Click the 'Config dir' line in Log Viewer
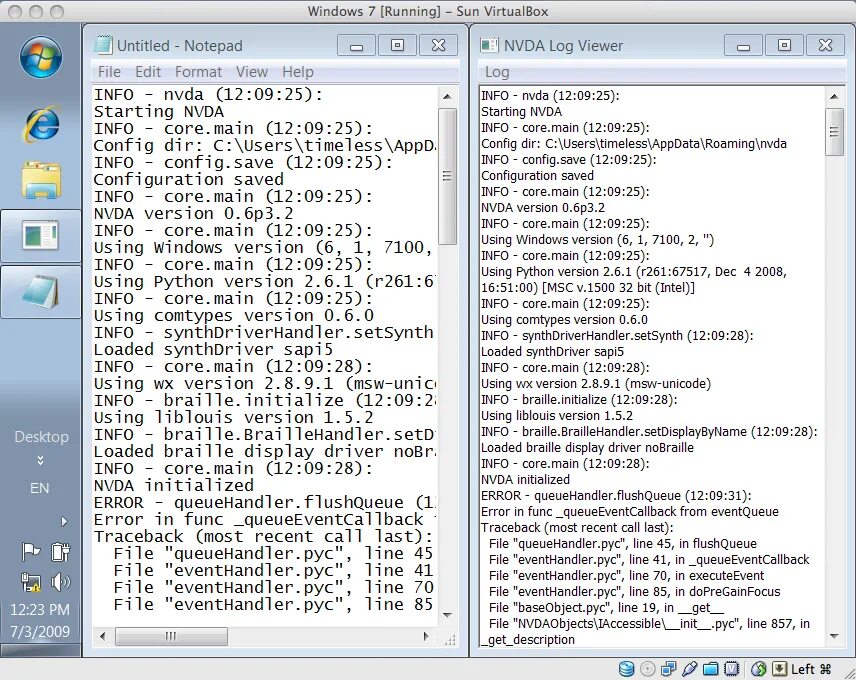Image resolution: width=856 pixels, height=680 pixels. click(634, 144)
